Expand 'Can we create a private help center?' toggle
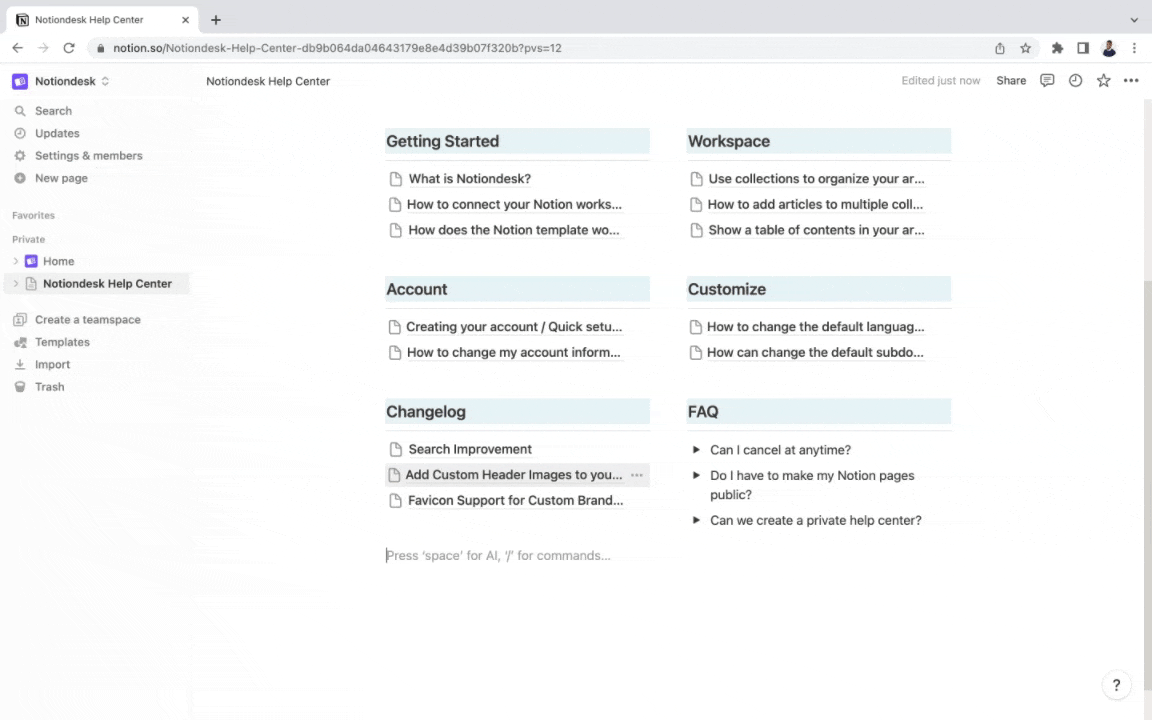The image size is (1152, 720). click(x=696, y=520)
